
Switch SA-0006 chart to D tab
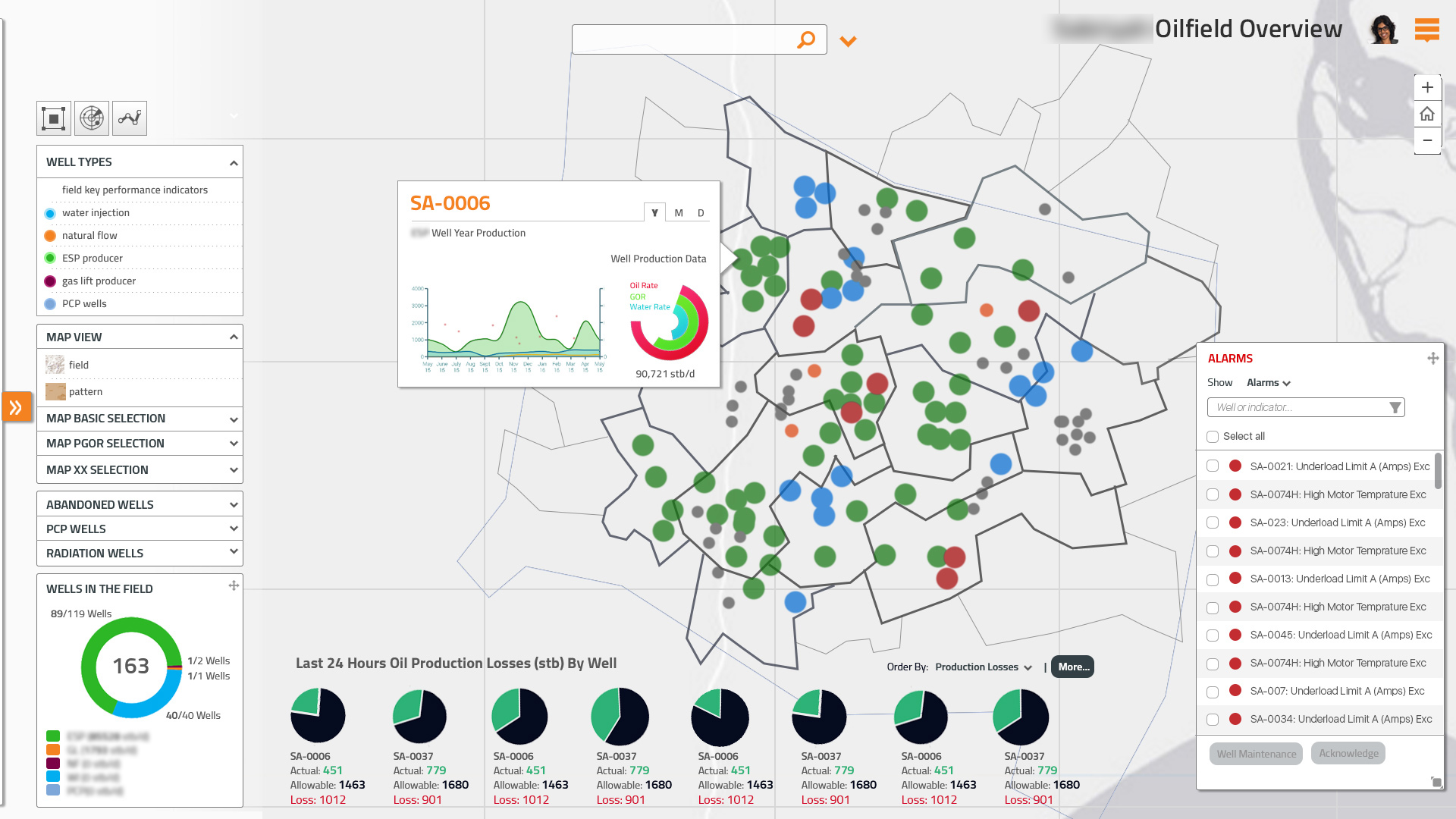(x=701, y=213)
